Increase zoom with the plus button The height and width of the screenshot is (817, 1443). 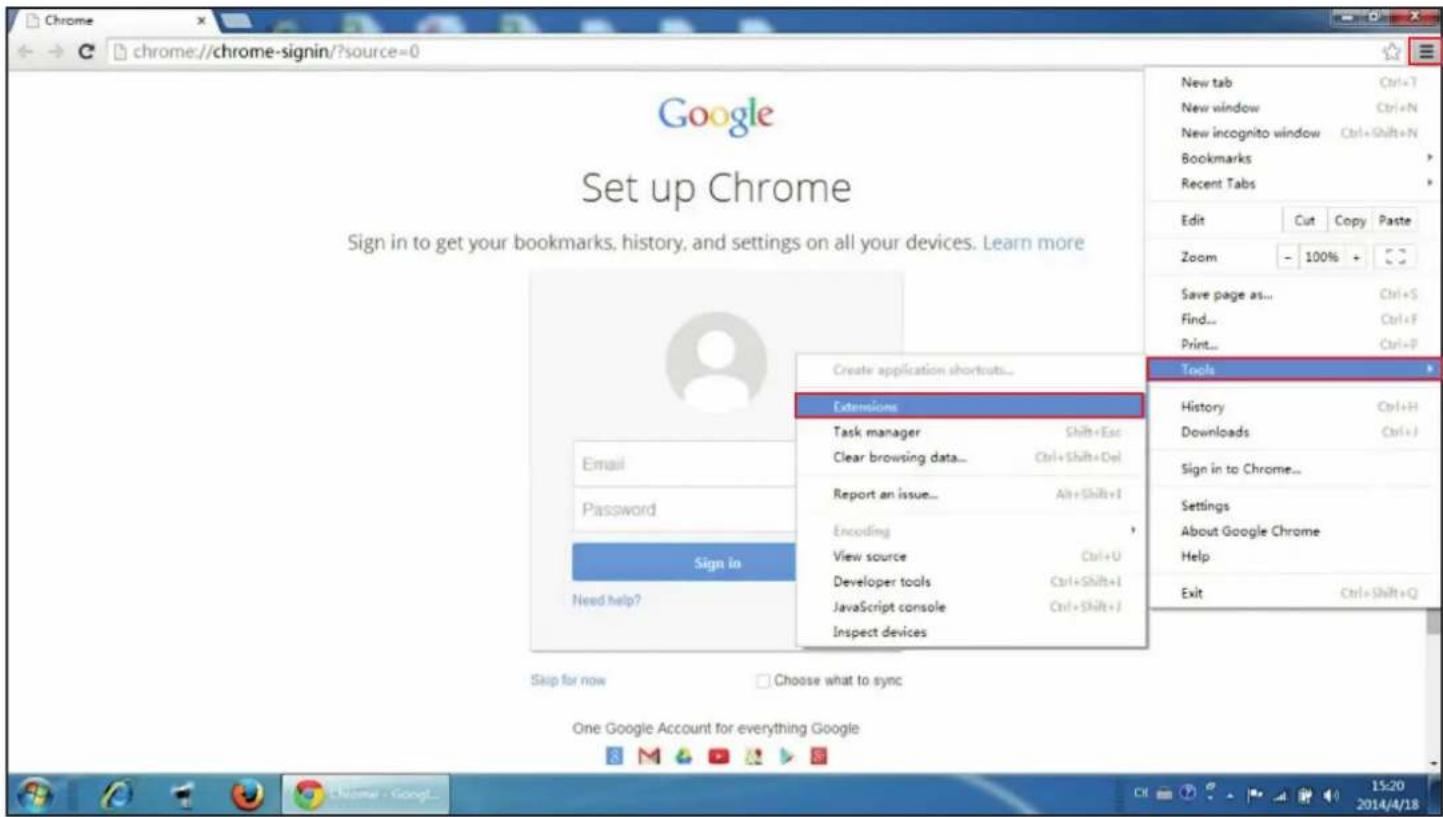click(x=1358, y=256)
